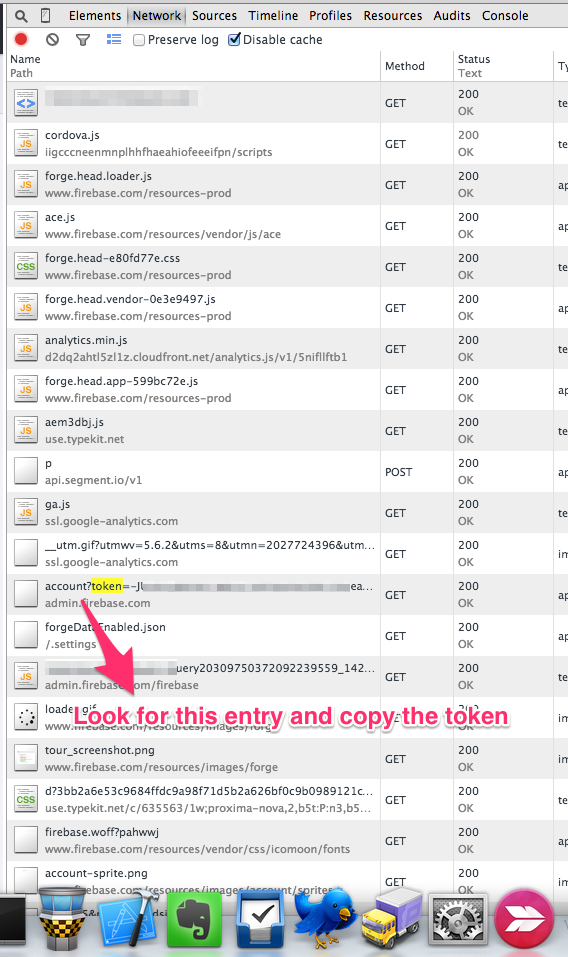Open the Console tab

pyautogui.click(x=505, y=16)
